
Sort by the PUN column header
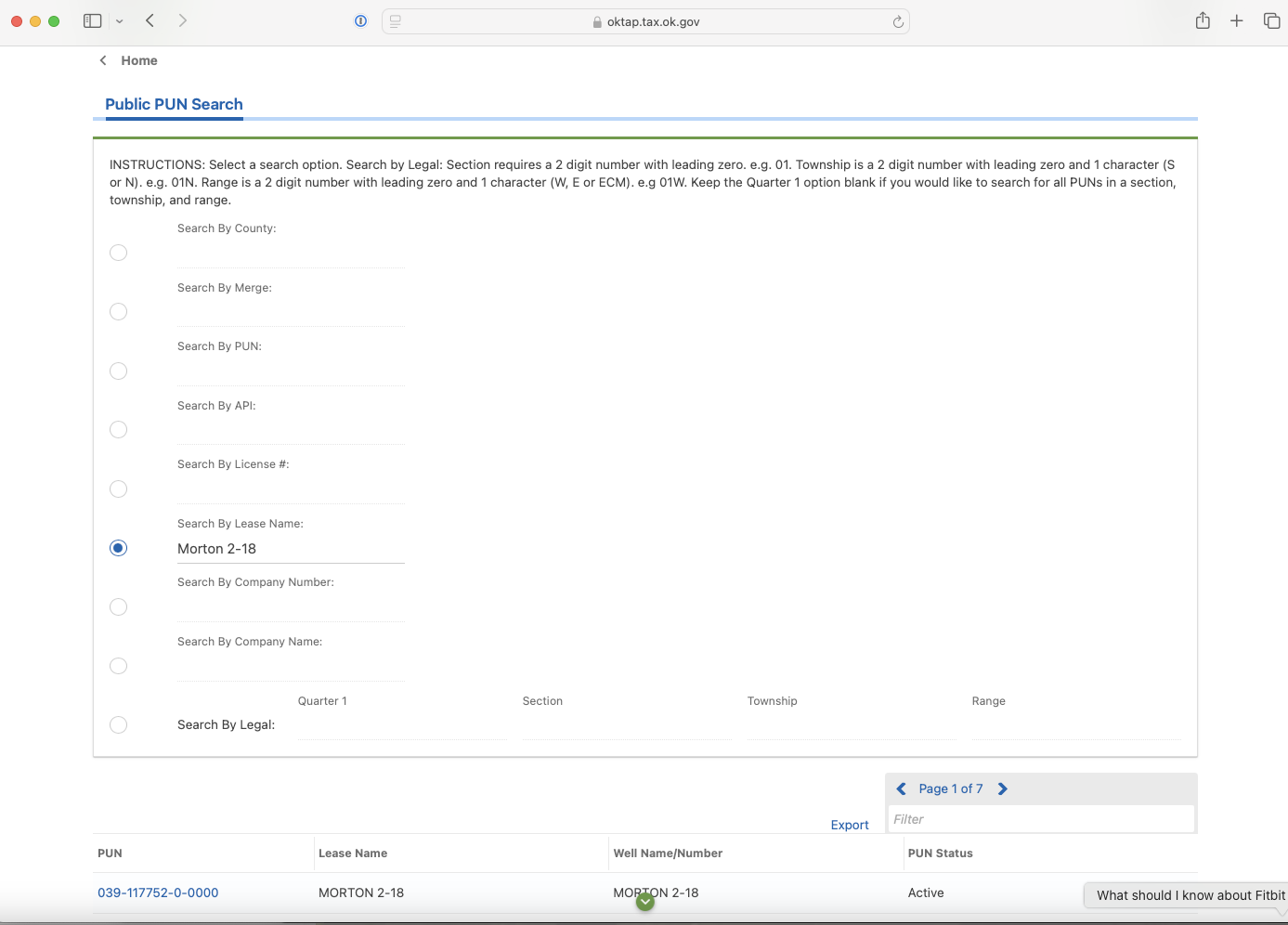110,853
